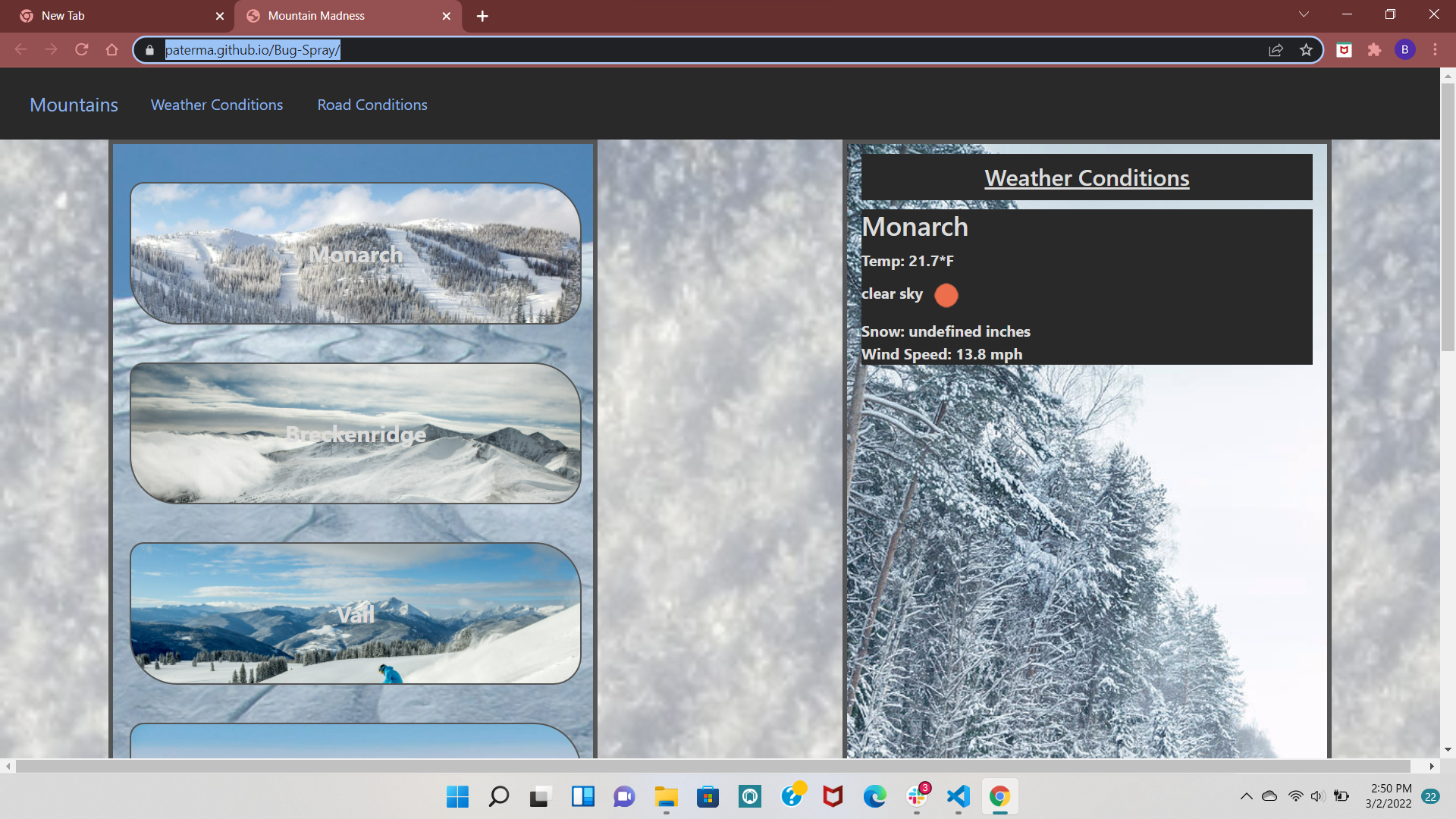Open the Road Conditions nav link

pos(372,105)
